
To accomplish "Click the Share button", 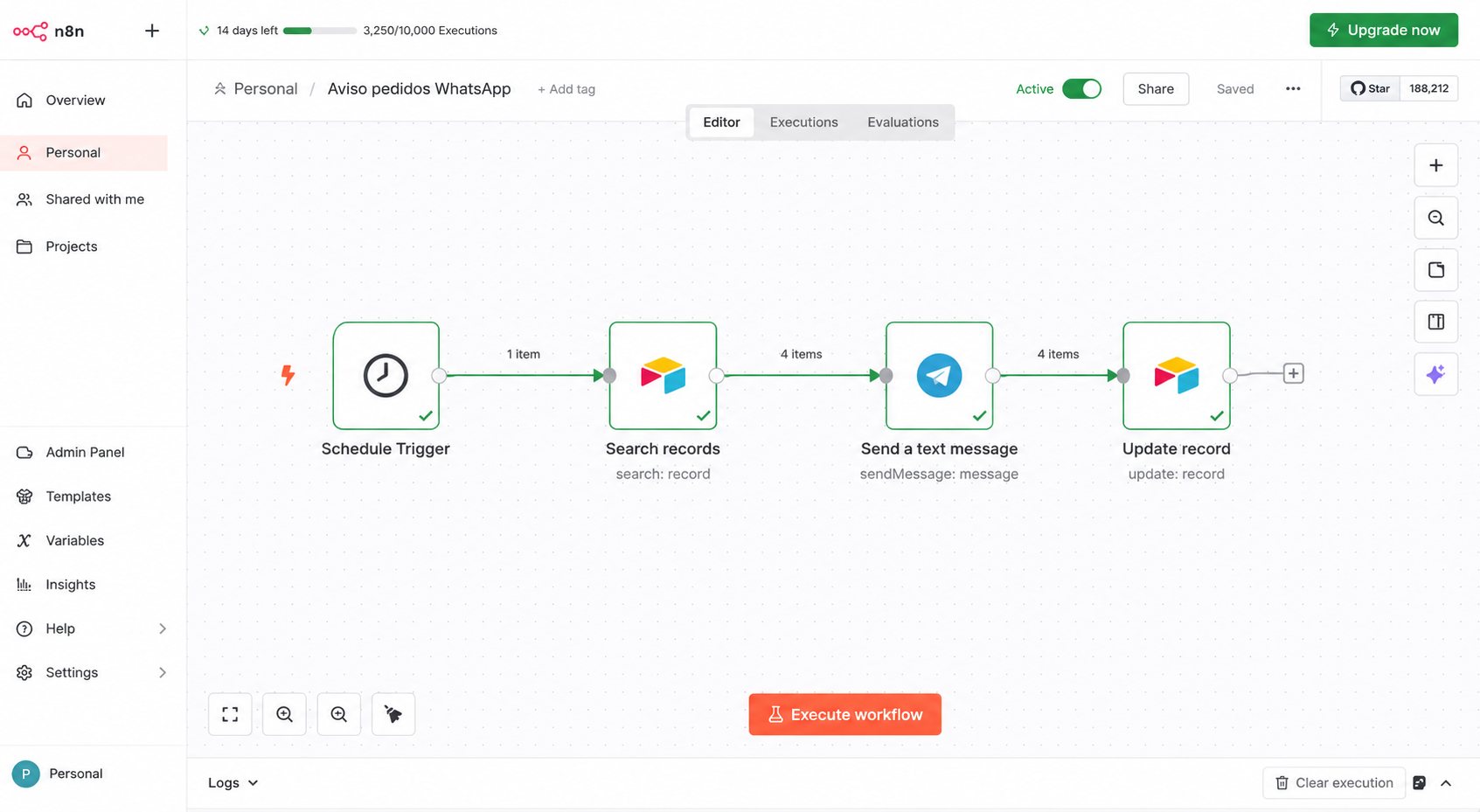I will pos(1156,89).
